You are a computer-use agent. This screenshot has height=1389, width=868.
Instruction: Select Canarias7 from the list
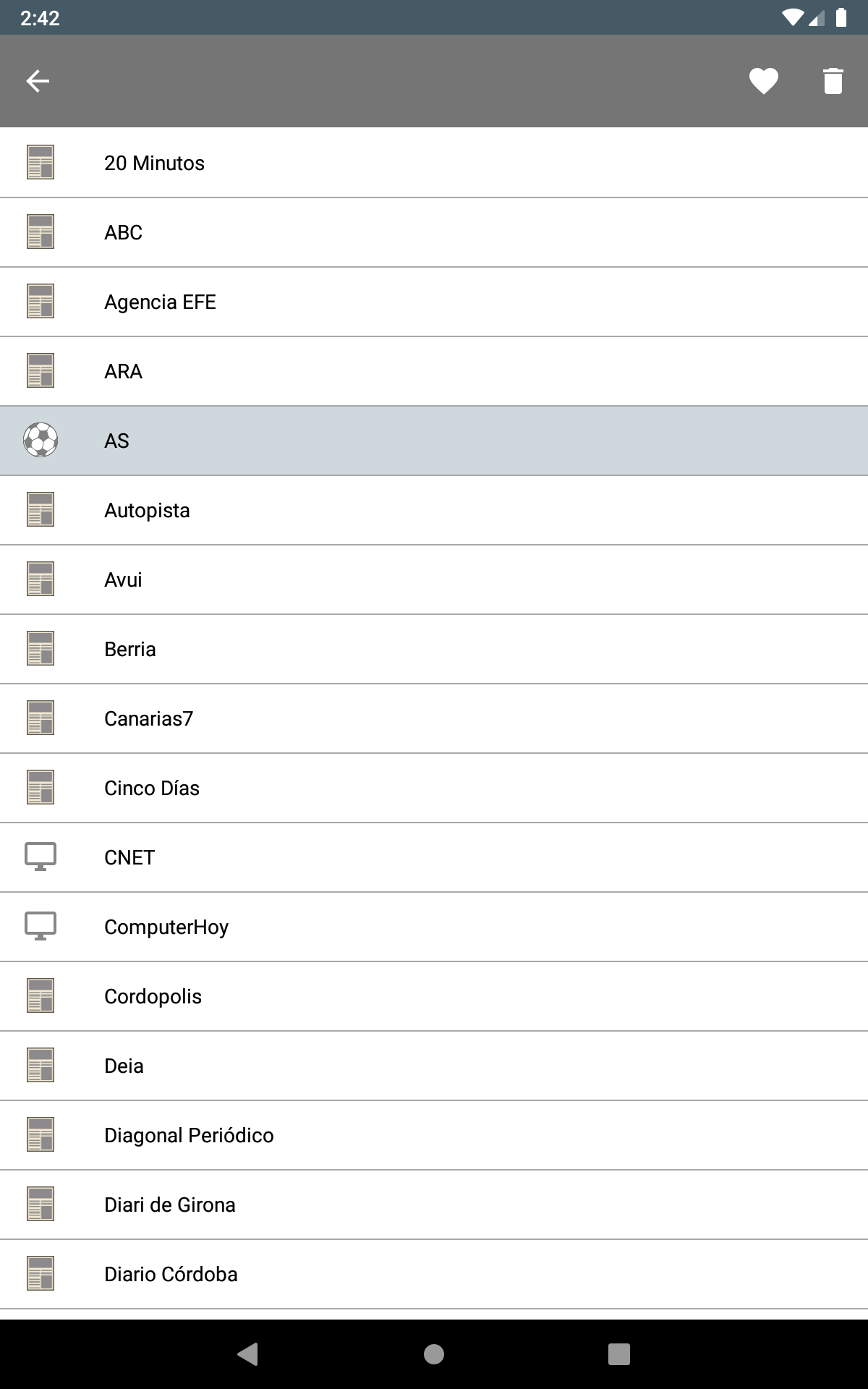(434, 718)
